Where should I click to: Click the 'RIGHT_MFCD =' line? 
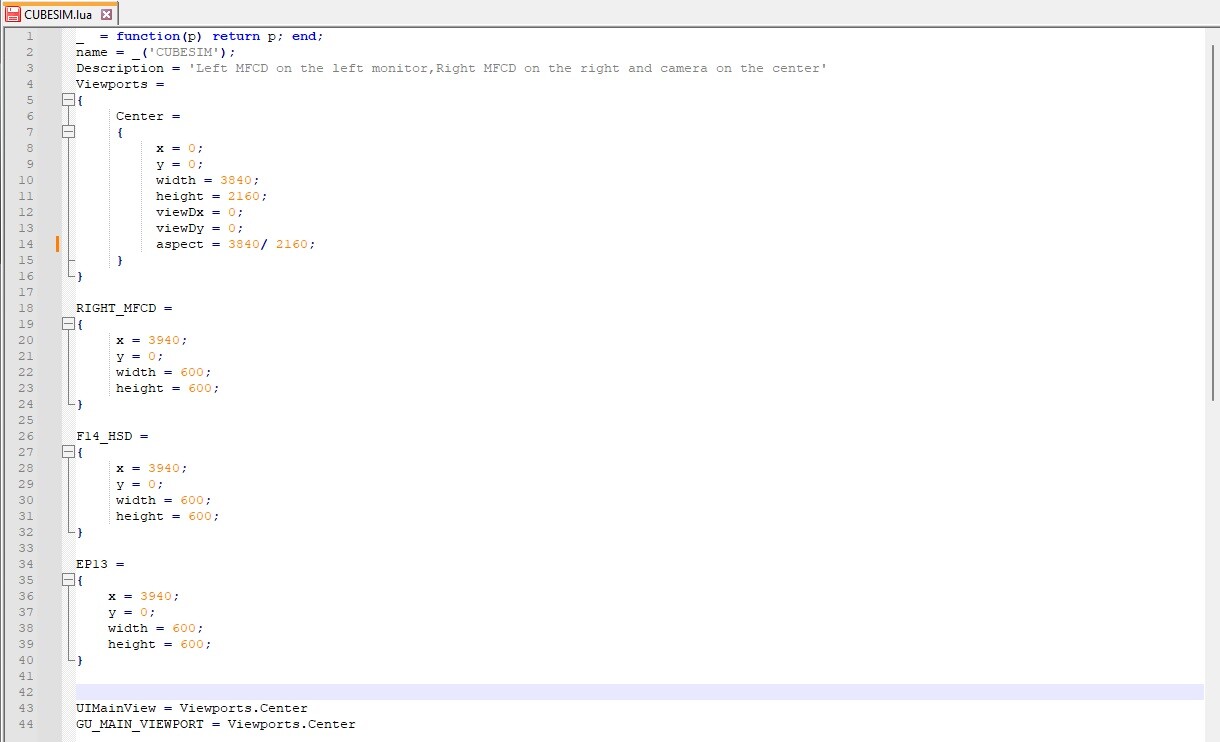(124, 308)
